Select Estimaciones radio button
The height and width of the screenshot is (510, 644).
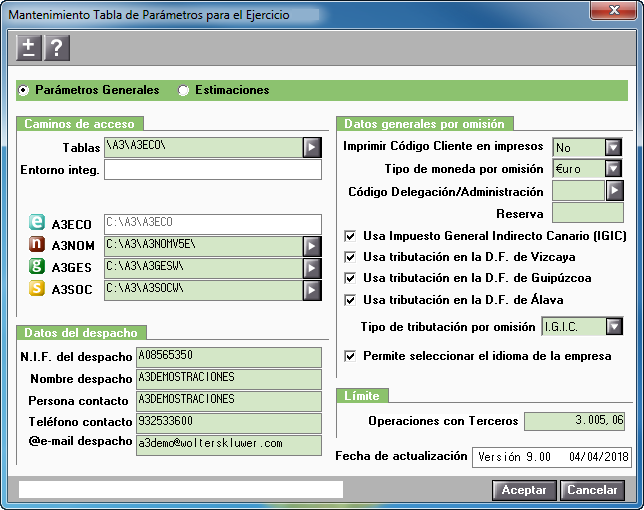coord(183,90)
